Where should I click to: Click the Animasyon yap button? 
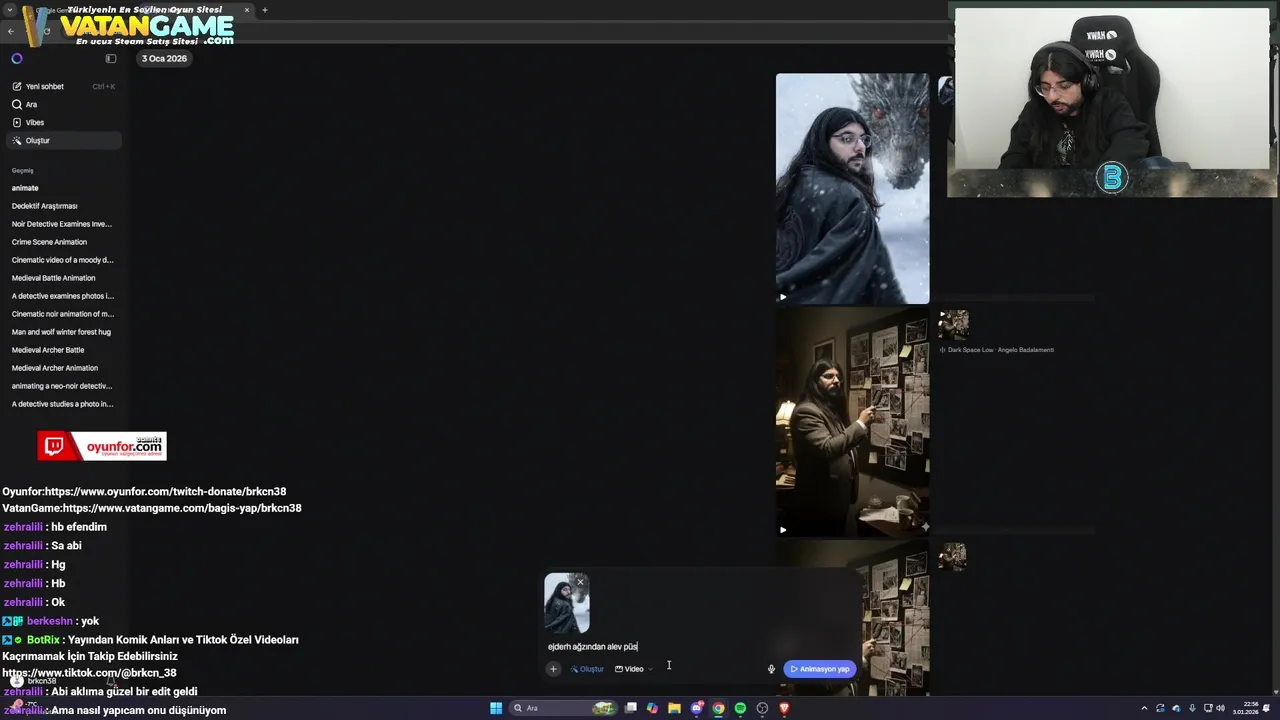[820, 669]
